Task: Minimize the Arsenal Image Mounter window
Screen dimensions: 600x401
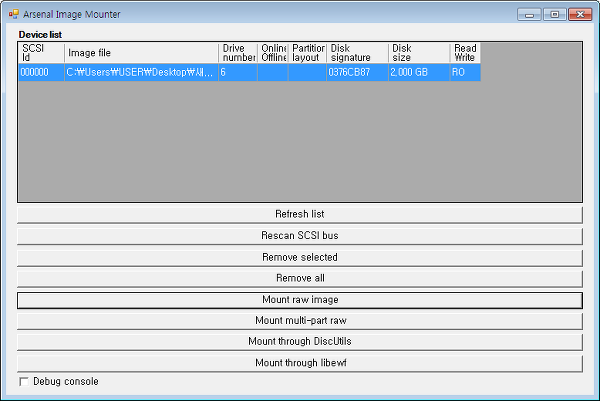Action: 529,15
